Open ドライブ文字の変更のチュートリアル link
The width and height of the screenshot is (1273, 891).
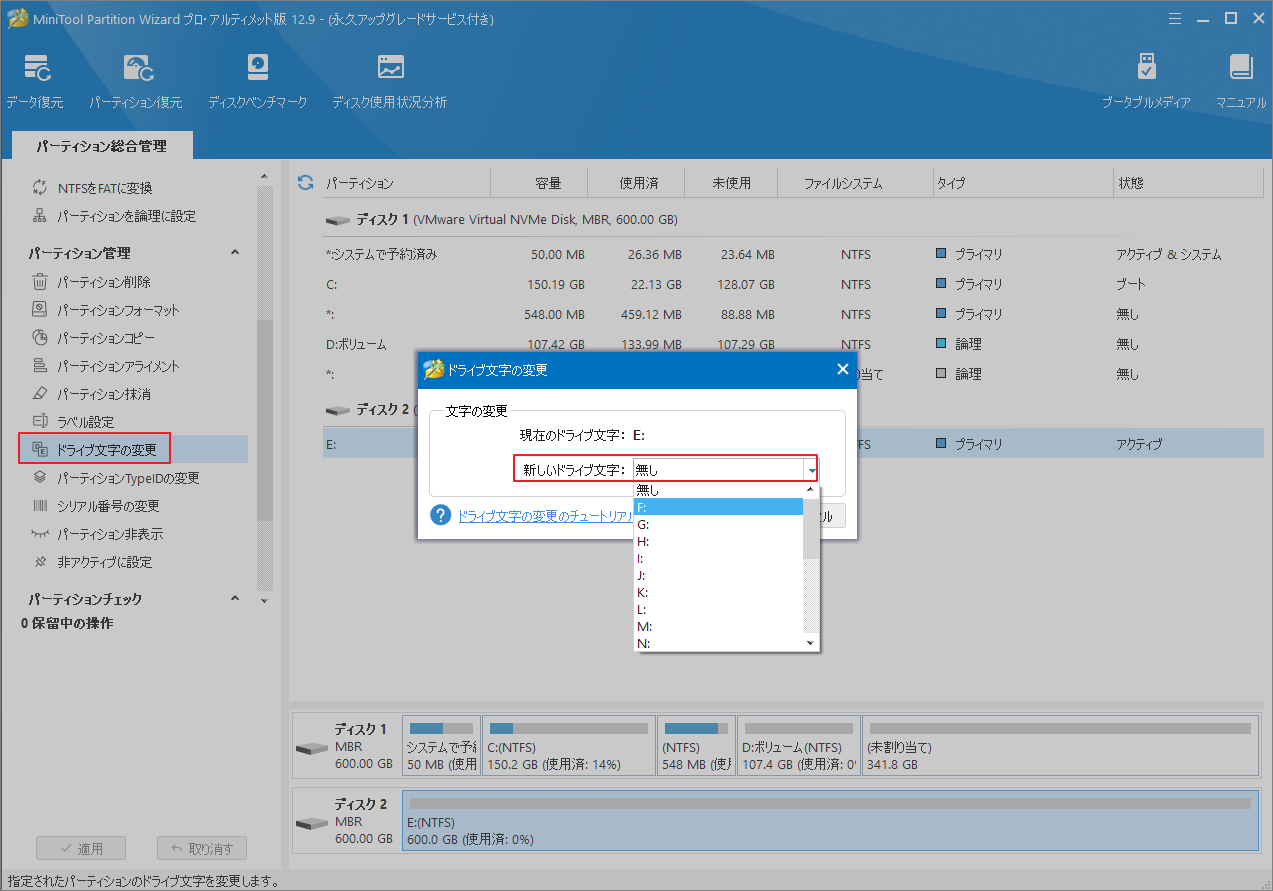pyautogui.click(x=546, y=516)
